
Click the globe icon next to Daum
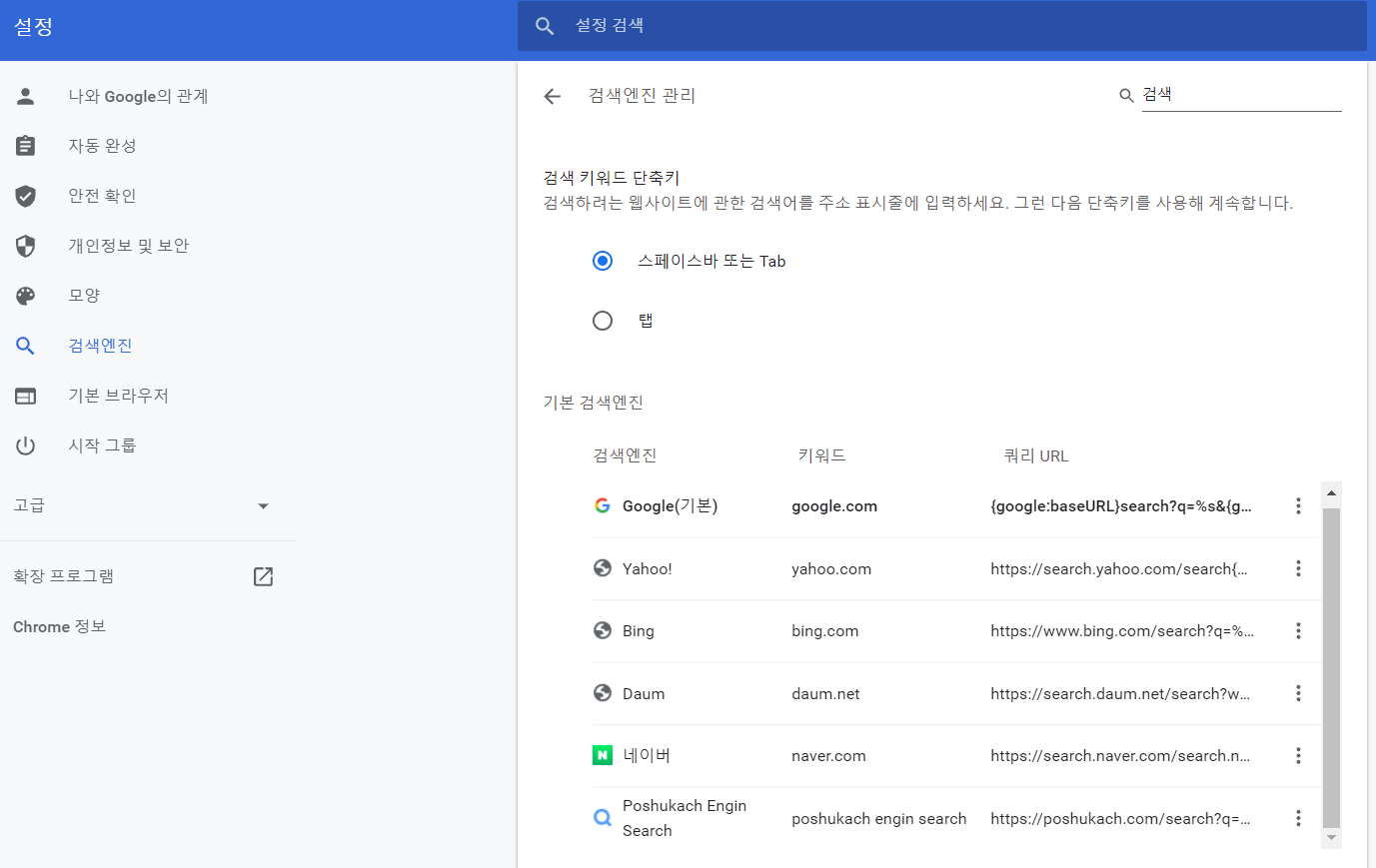click(x=603, y=693)
